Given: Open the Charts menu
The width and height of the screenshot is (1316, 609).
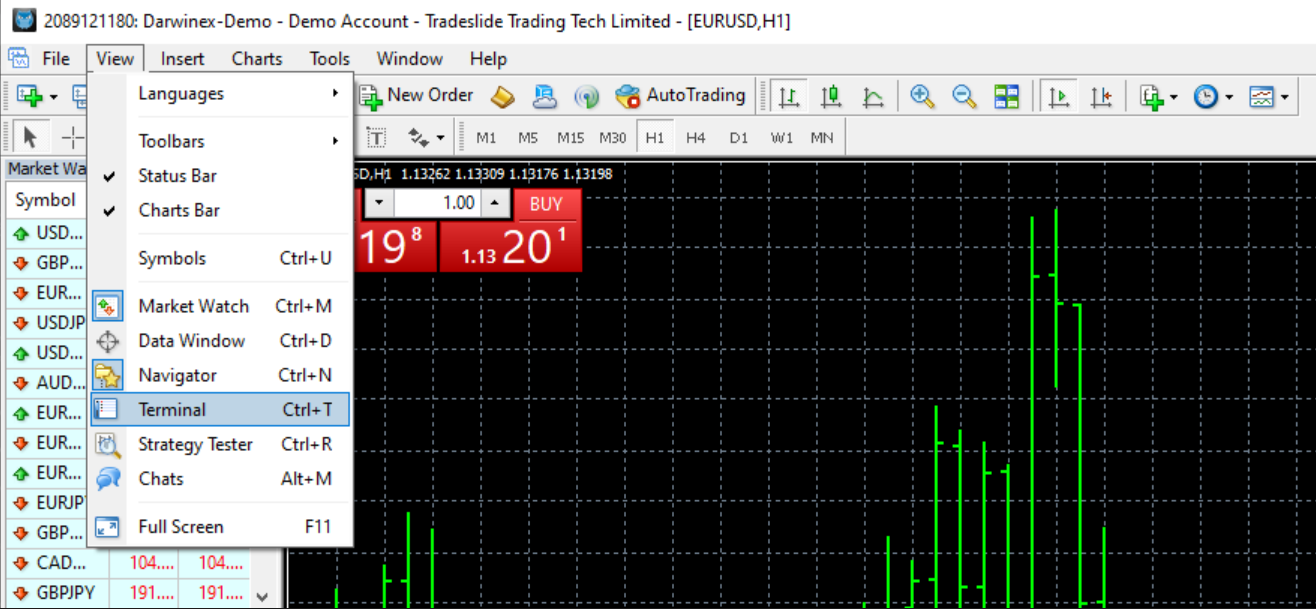Looking at the screenshot, I should coord(257,59).
